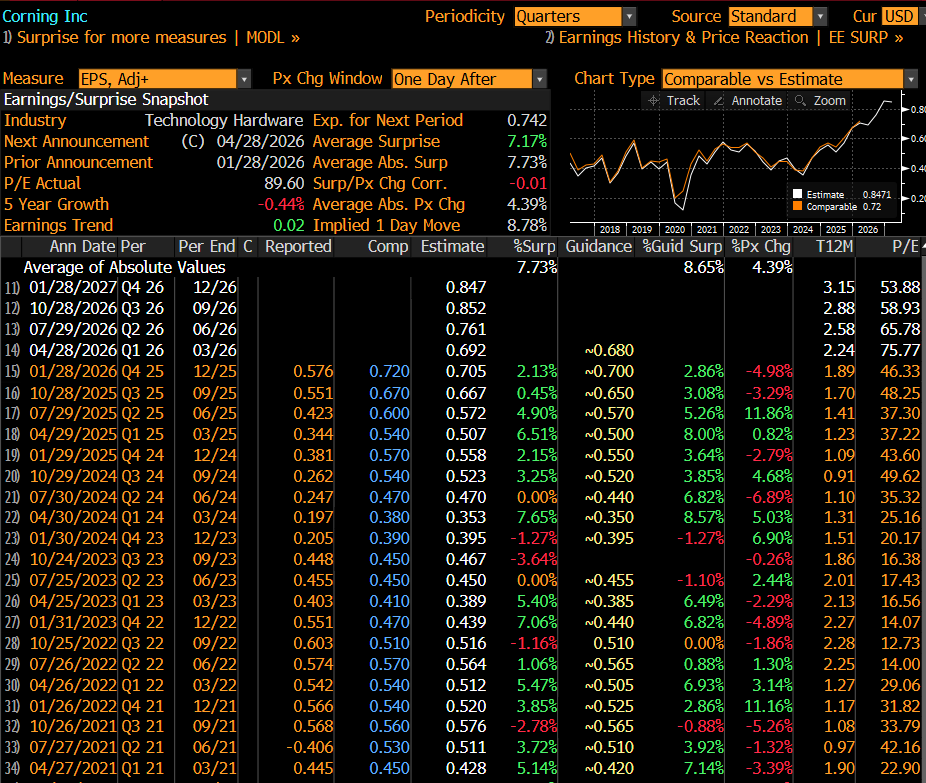Click the white Estimate legend swatch
This screenshot has width=926, height=783.
point(797,195)
